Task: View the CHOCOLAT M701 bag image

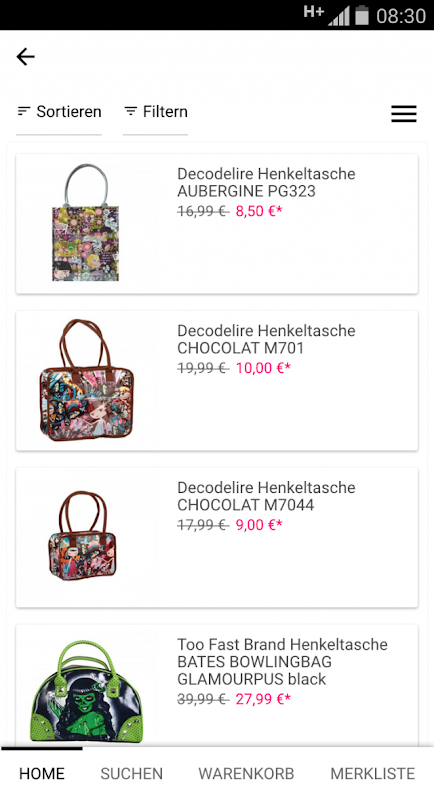Action: (x=87, y=380)
